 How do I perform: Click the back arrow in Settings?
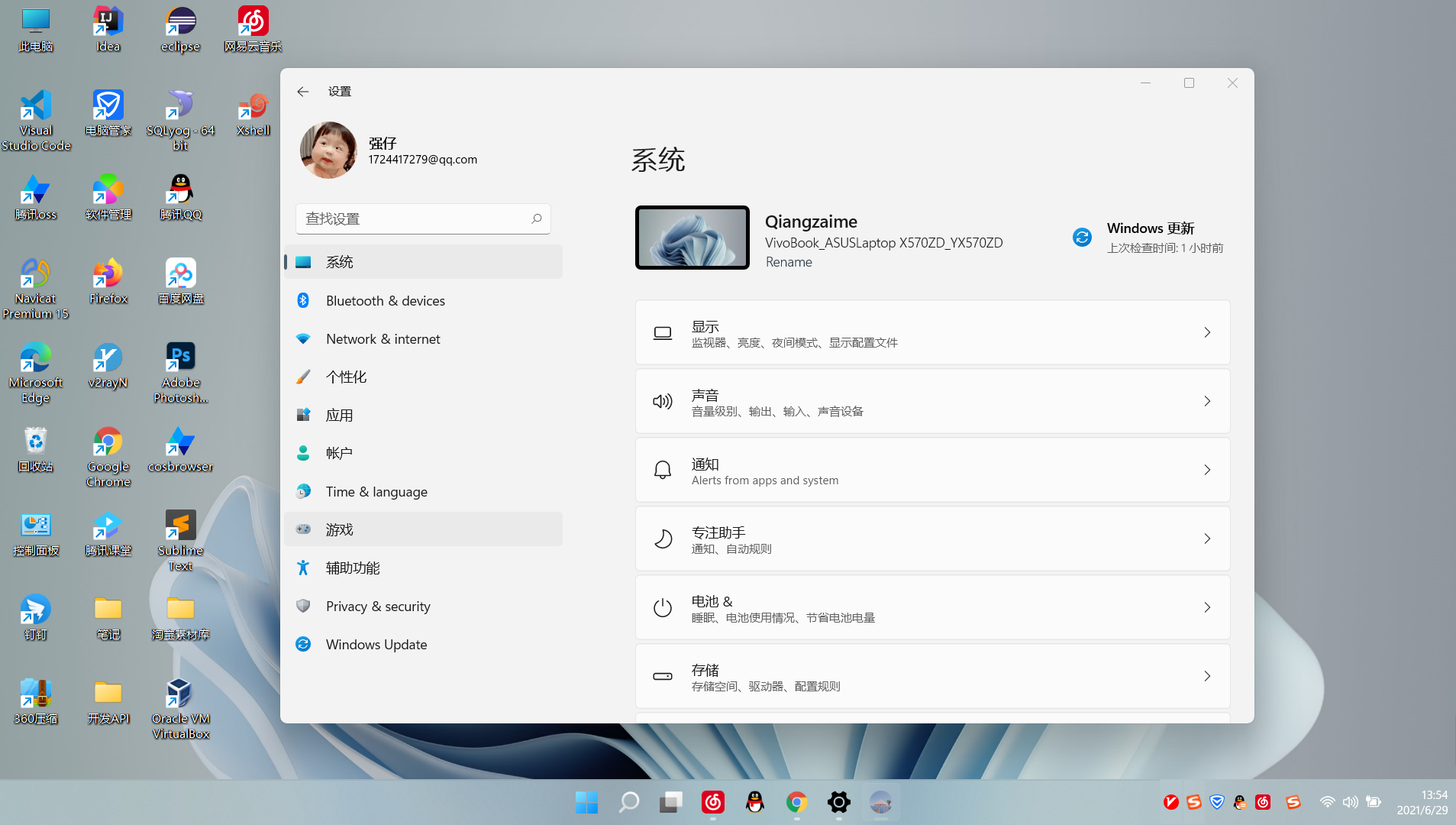(x=303, y=92)
